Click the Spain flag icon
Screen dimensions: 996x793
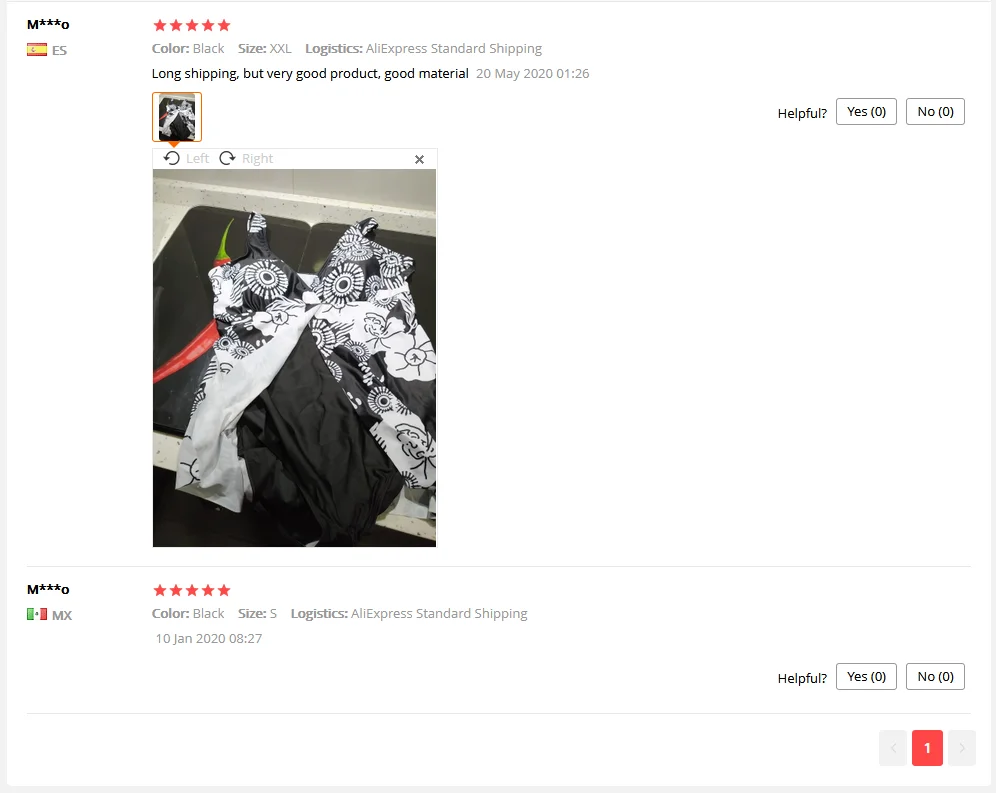point(37,50)
